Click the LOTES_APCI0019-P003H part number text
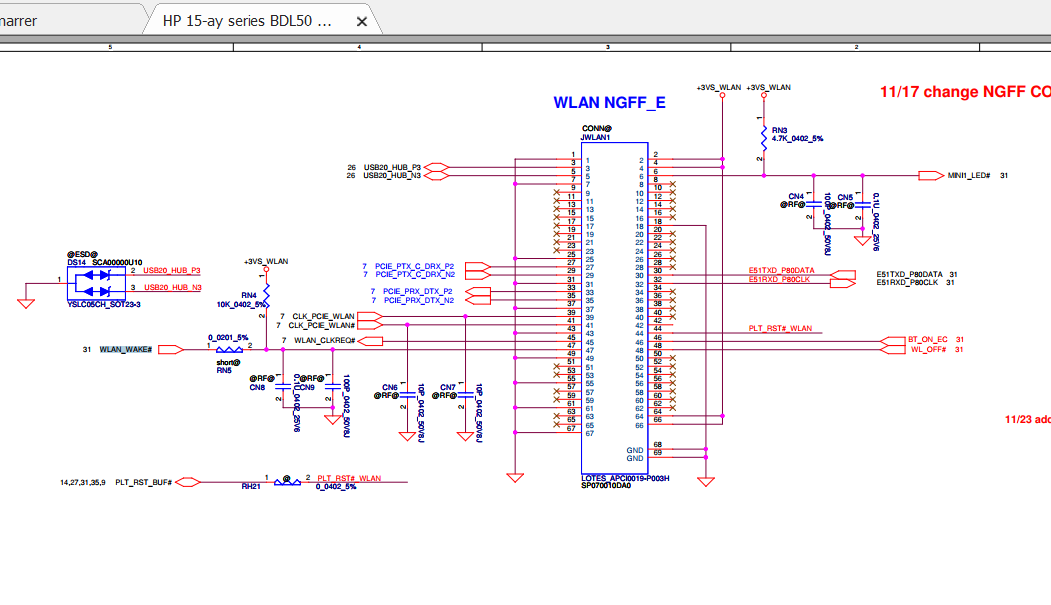The width and height of the screenshot is (1051, 605). [x=625, y=478]
